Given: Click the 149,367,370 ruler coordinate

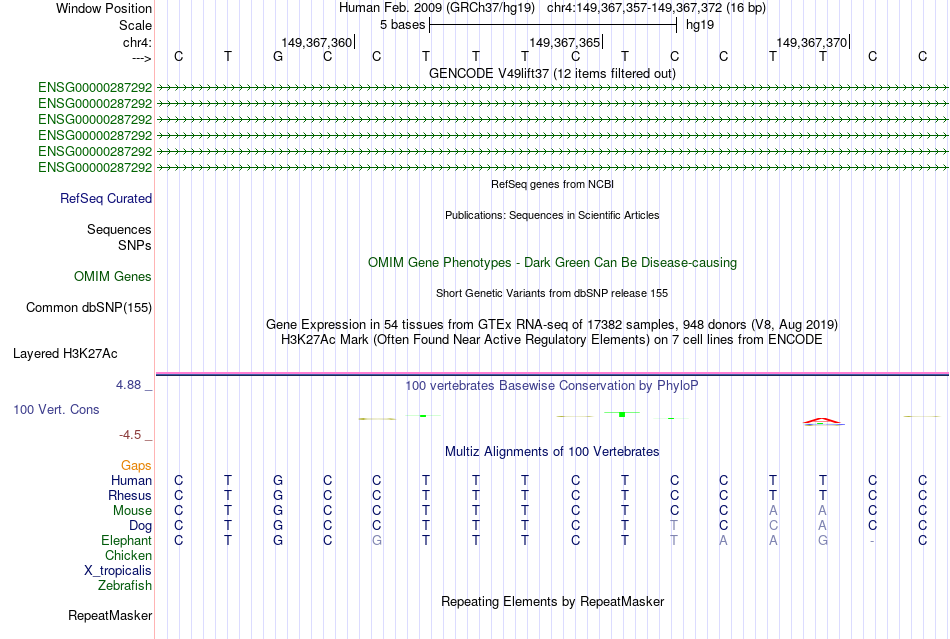Looking at the screenshot, I should 811,42.
